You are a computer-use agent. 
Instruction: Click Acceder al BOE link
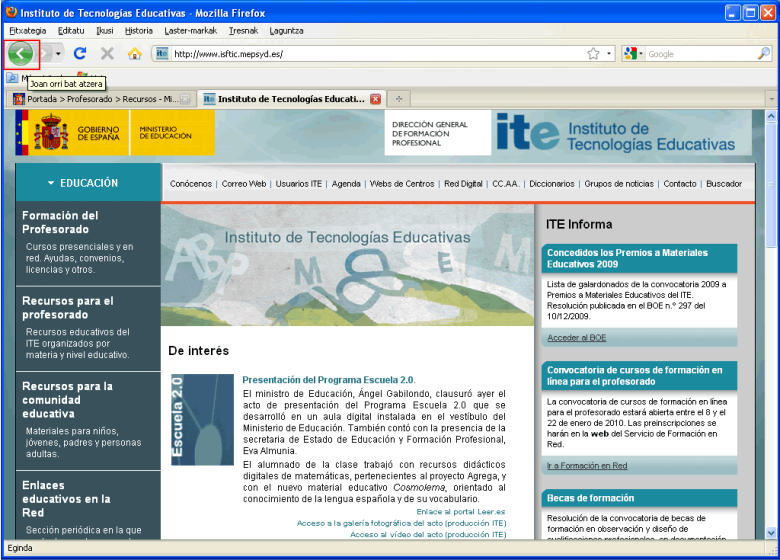tap(577, 338)
